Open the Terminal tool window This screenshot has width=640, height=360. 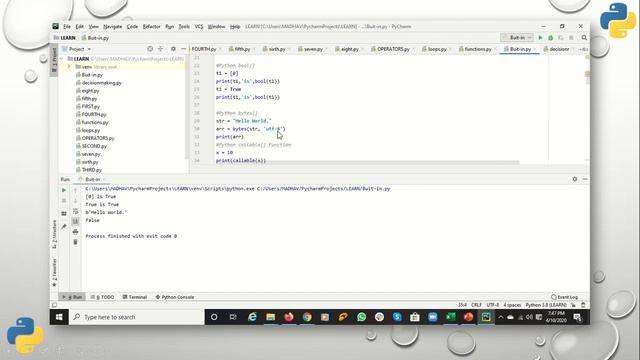pos(135,297)
